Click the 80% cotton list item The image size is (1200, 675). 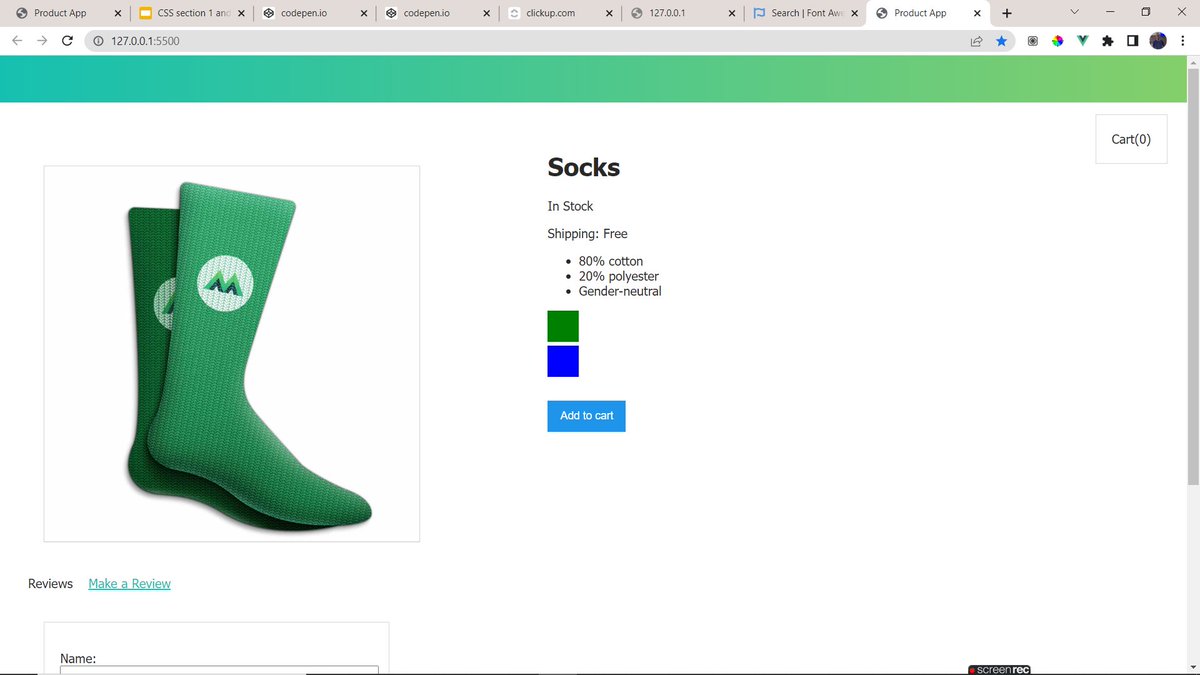611,261
